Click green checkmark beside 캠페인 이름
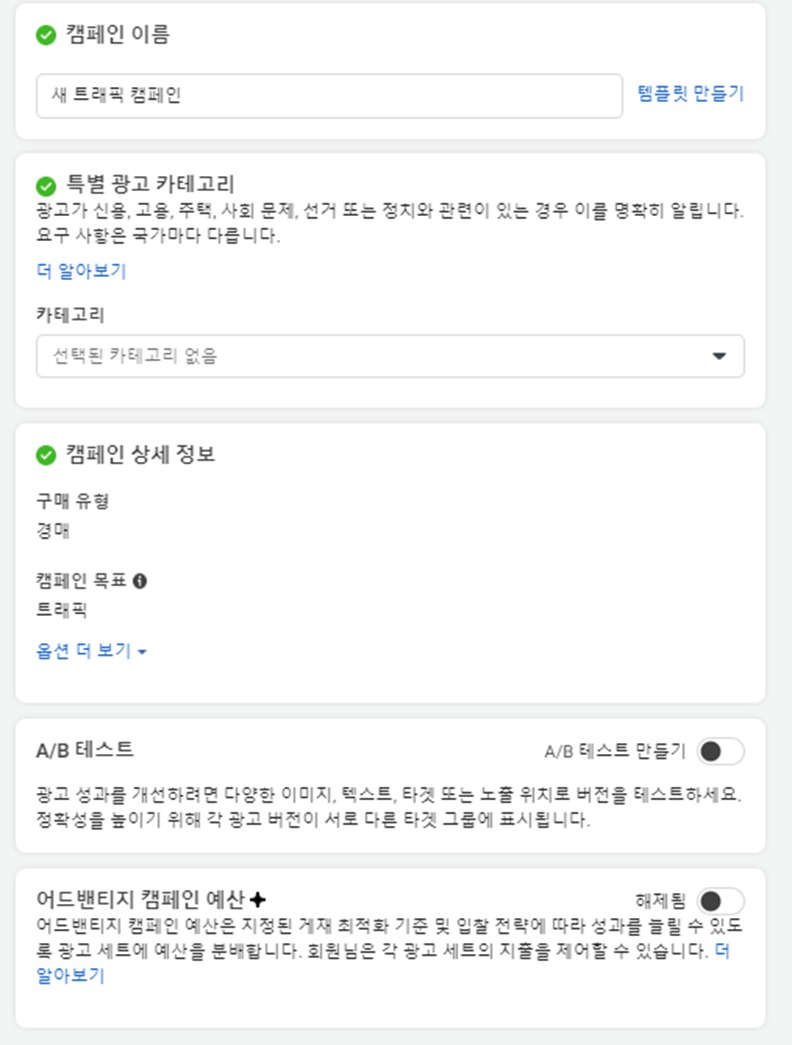This screenshot has height=1045, width=792. (x=46, y=35)
